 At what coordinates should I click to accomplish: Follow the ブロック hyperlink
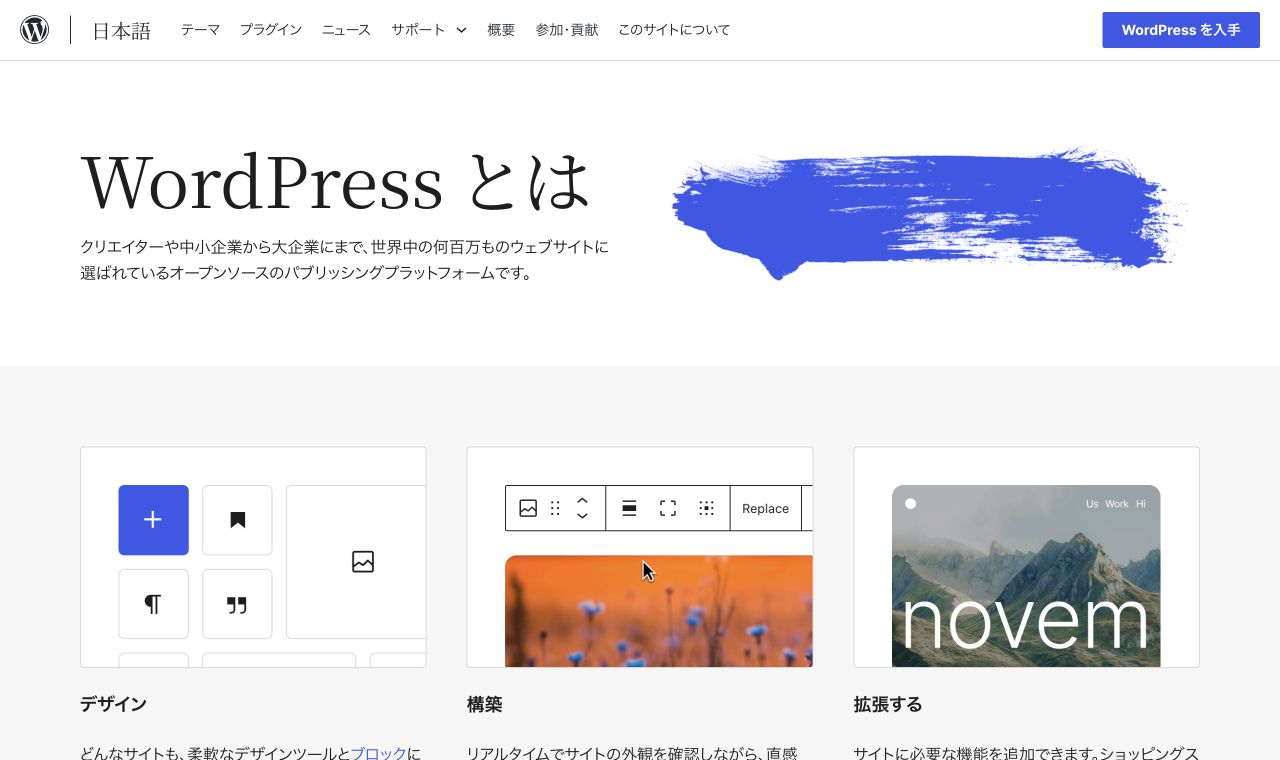(x=379, y=753)
